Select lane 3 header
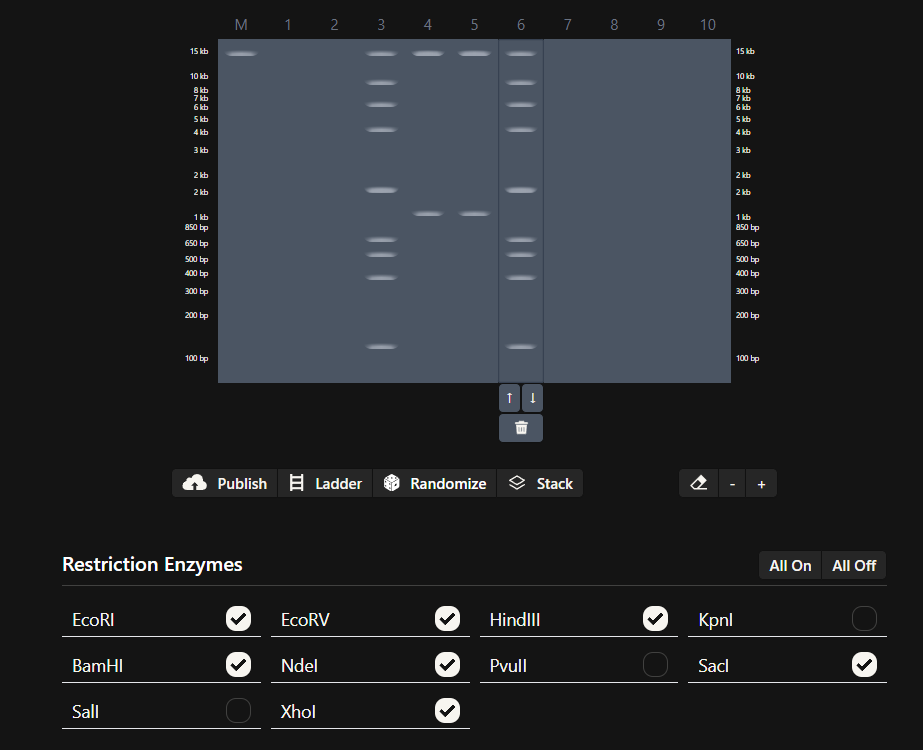The height and width of the screenshot is (750, 923). point(380,24)
